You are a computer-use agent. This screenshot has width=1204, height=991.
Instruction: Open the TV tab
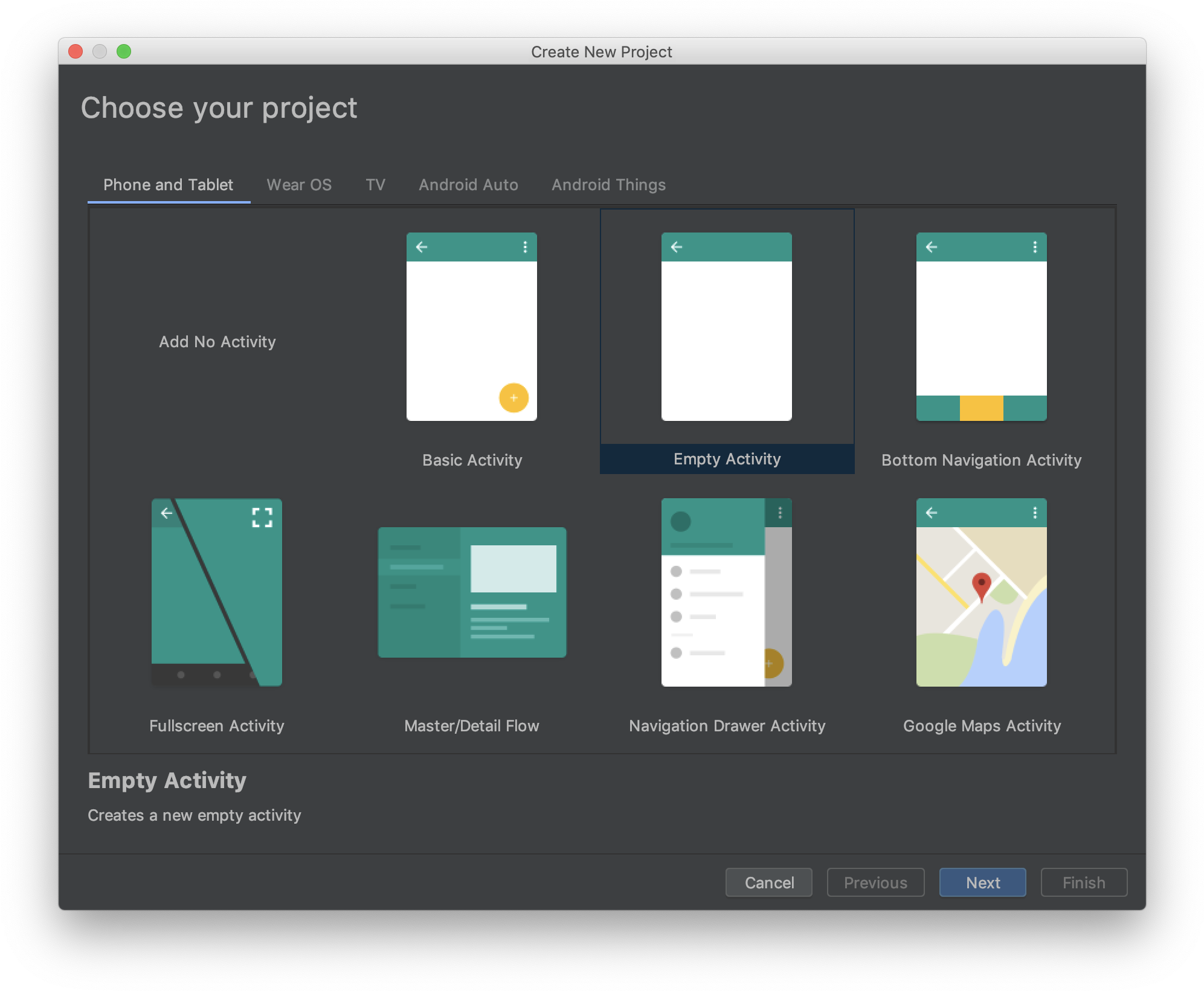(x=375, y=185)
